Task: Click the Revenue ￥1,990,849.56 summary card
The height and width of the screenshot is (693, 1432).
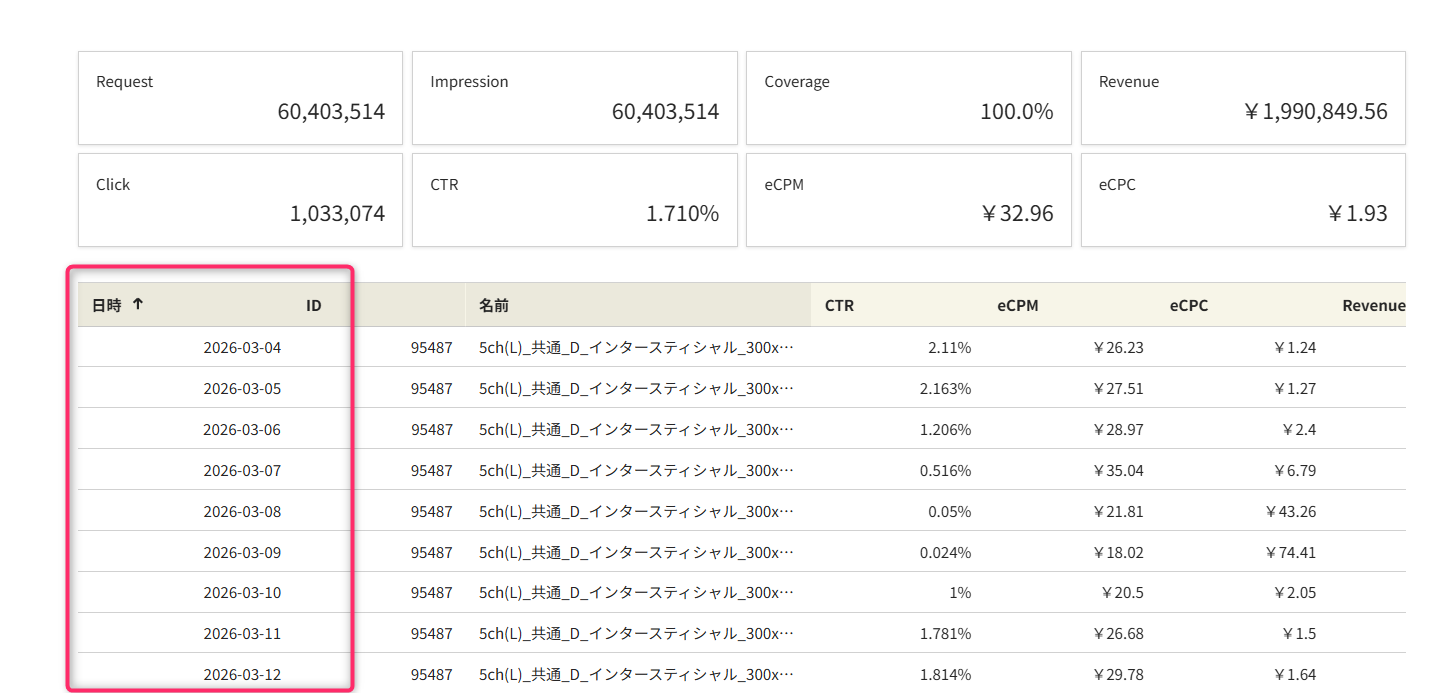Action: tap(1242, 98)
